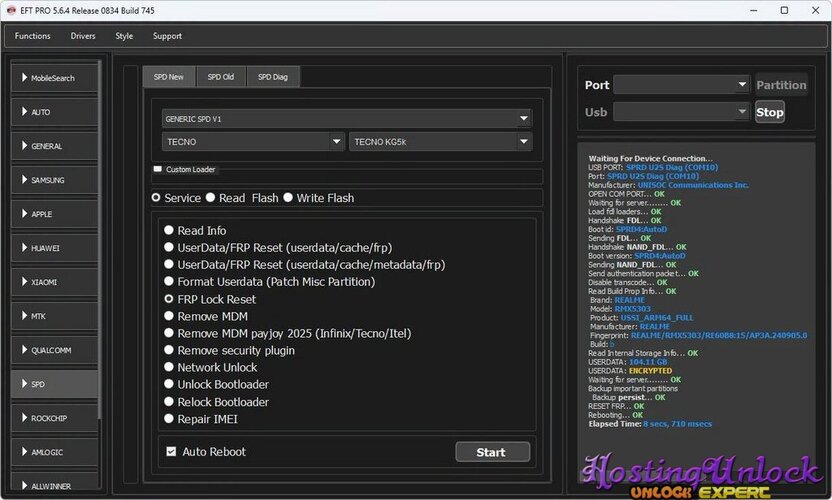This screenshot has height=500, width=832.
Task: Expand the MobileSearch sidebar section
Action: [x=54, y=78]
